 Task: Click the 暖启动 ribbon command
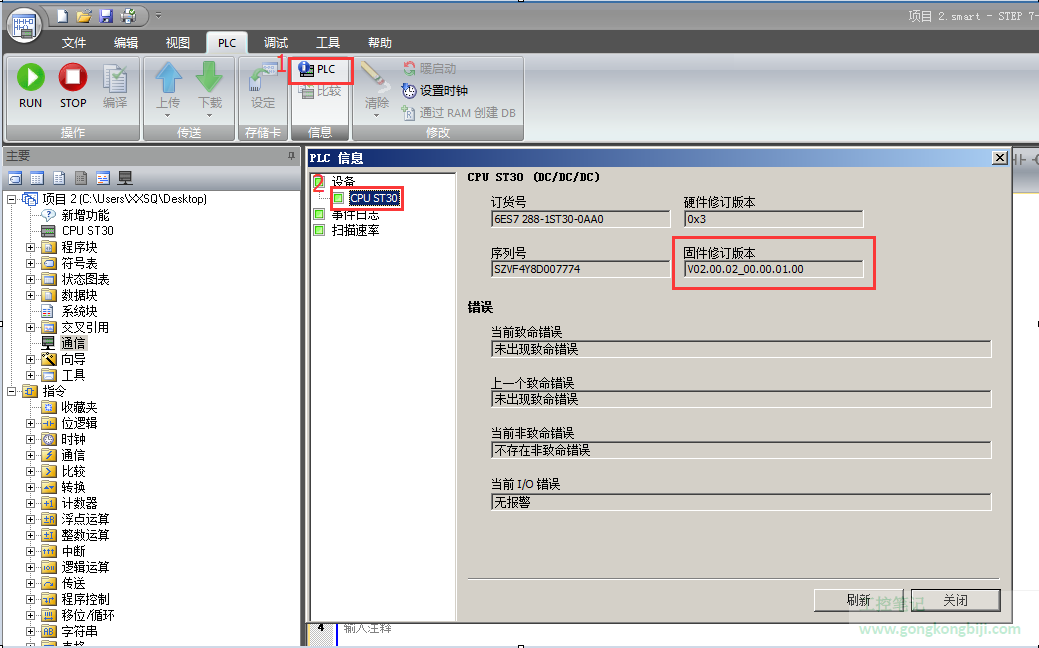pyautogui.click(x=429, y=68)
